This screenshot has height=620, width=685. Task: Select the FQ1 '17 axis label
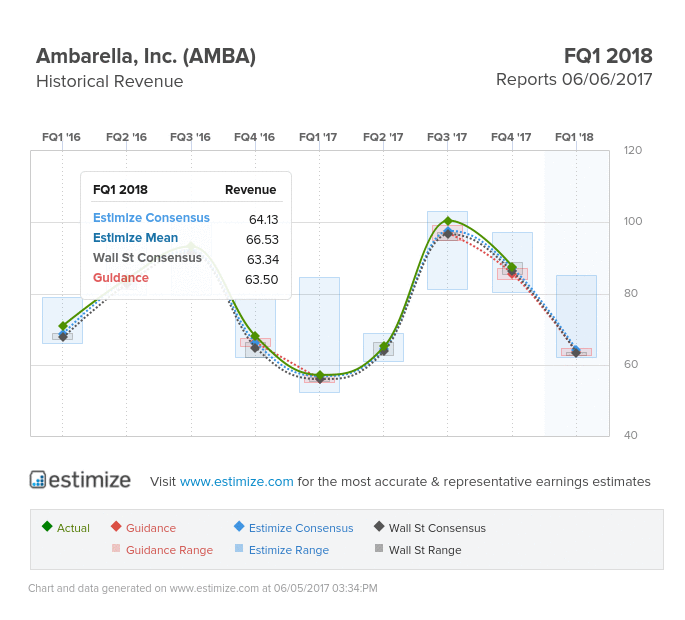click(x=318, y=137)
